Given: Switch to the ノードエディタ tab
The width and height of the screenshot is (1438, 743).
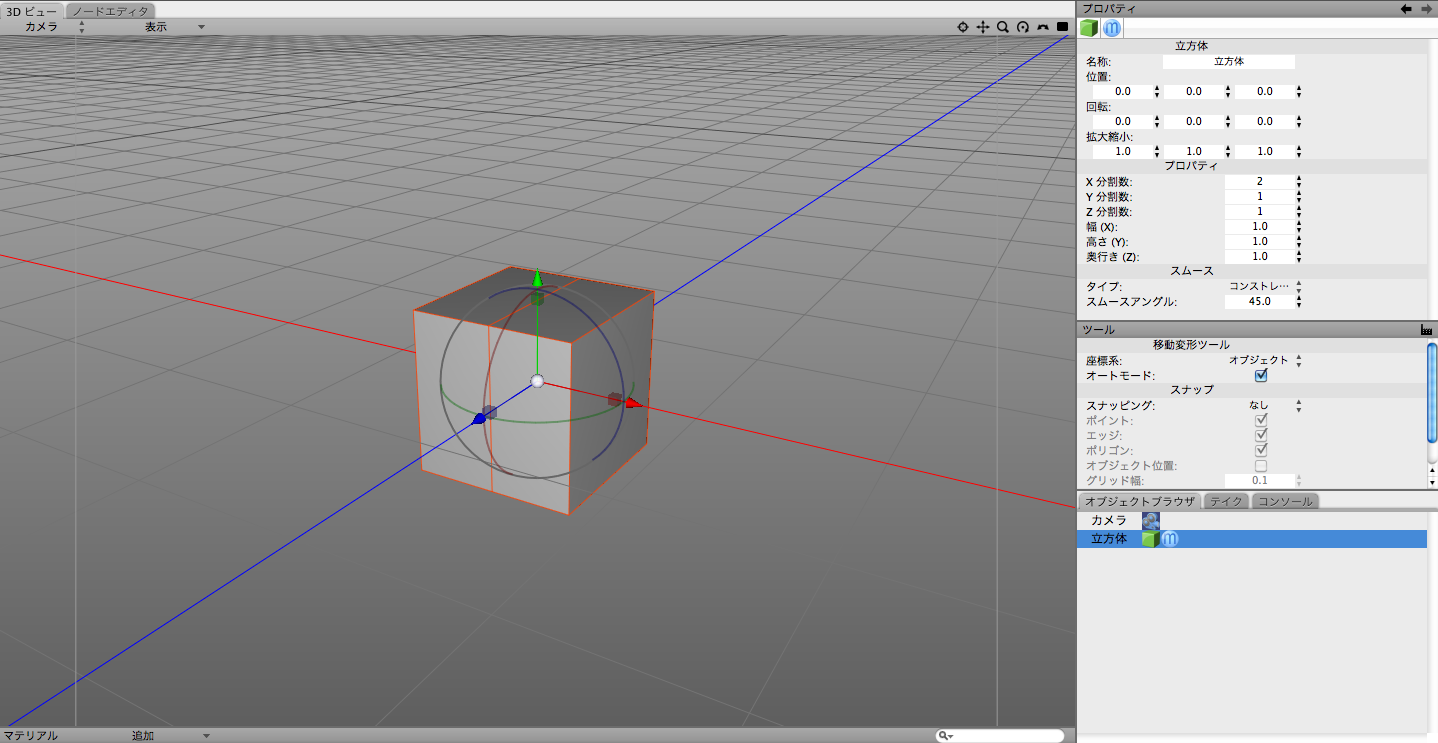Looking at the screenshot, I should coord(111,11).
